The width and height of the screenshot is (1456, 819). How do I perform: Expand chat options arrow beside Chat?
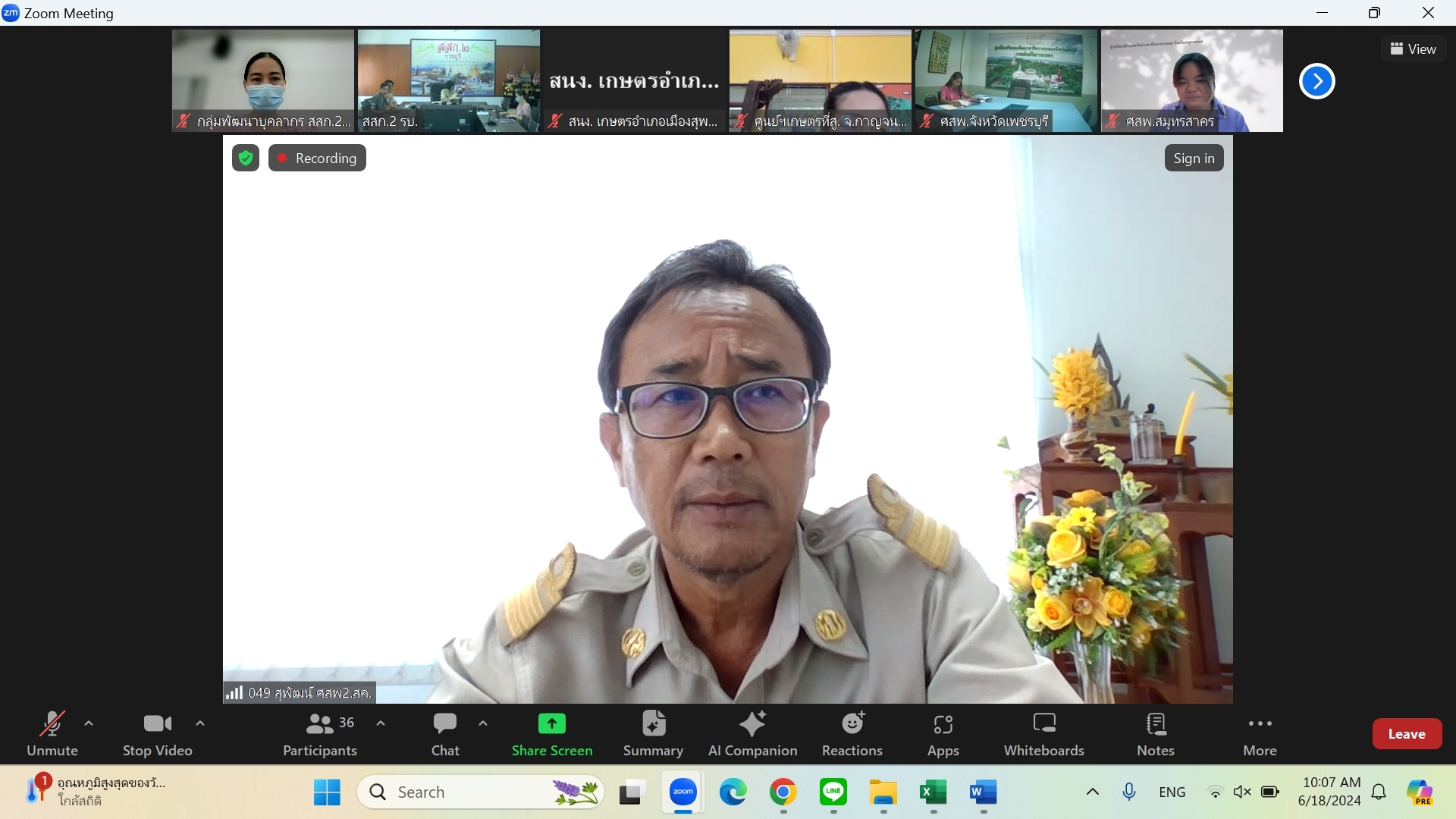483,723
